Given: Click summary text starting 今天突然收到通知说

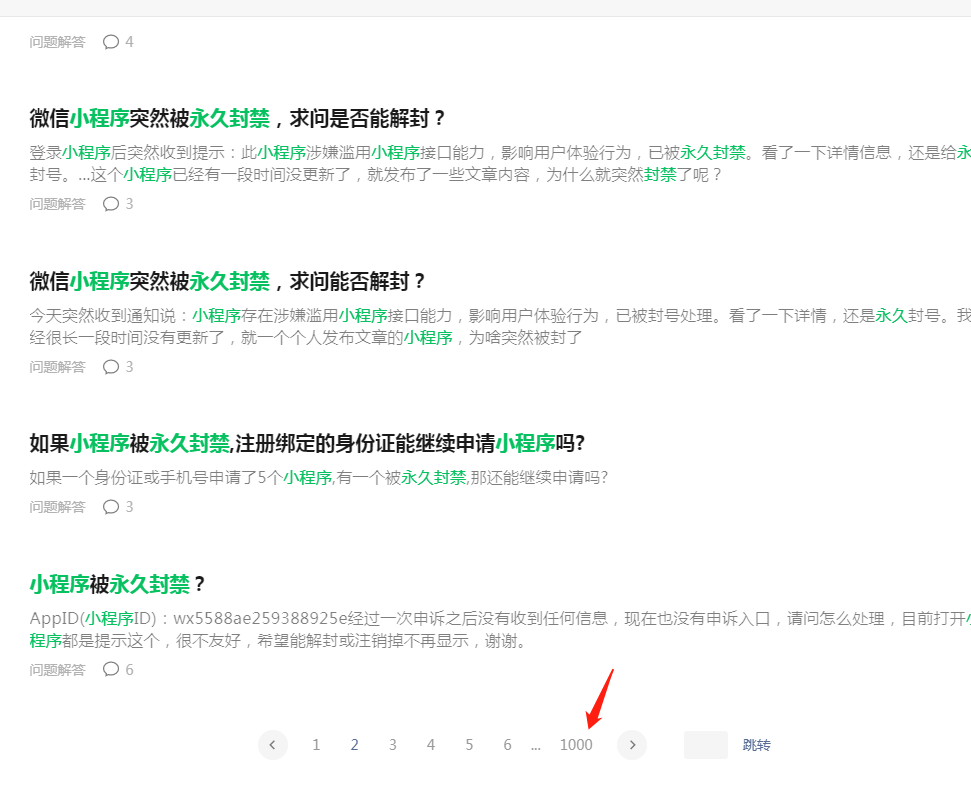Looking at the screenshot, I should point(500,326).
